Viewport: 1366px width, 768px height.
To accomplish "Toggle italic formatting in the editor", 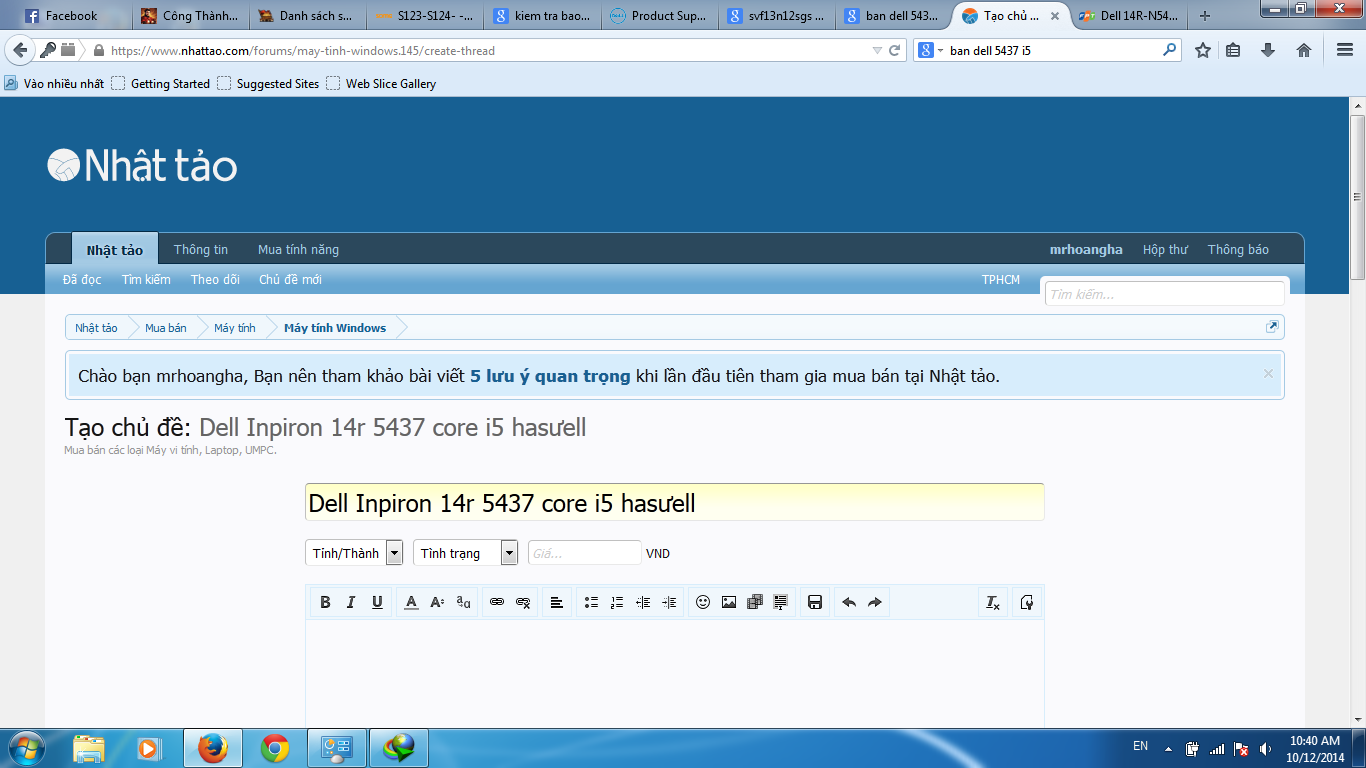I will (x=351, y=602).
